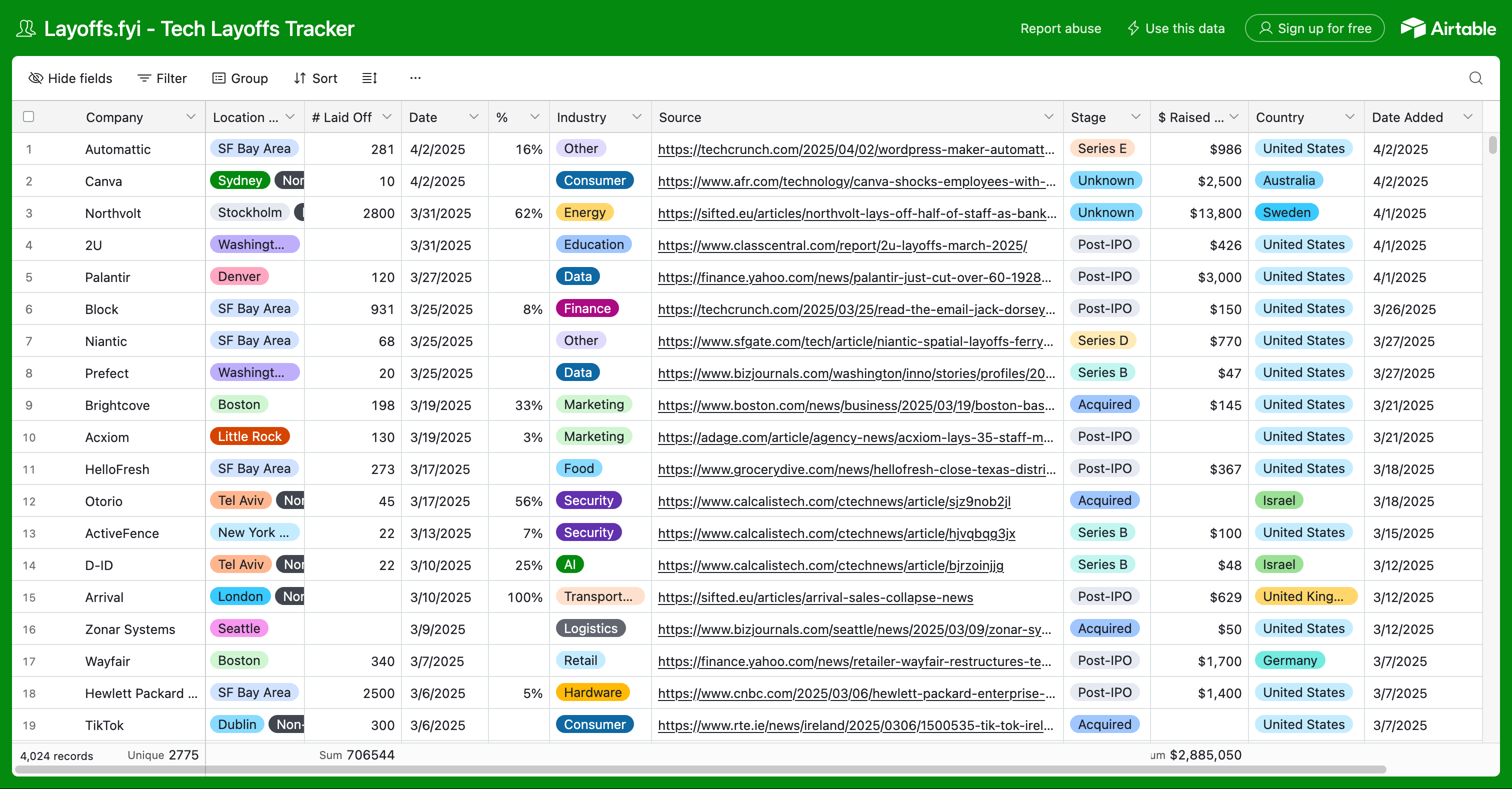
Task: Click the Denver location tag
Action: coord(239,276)
